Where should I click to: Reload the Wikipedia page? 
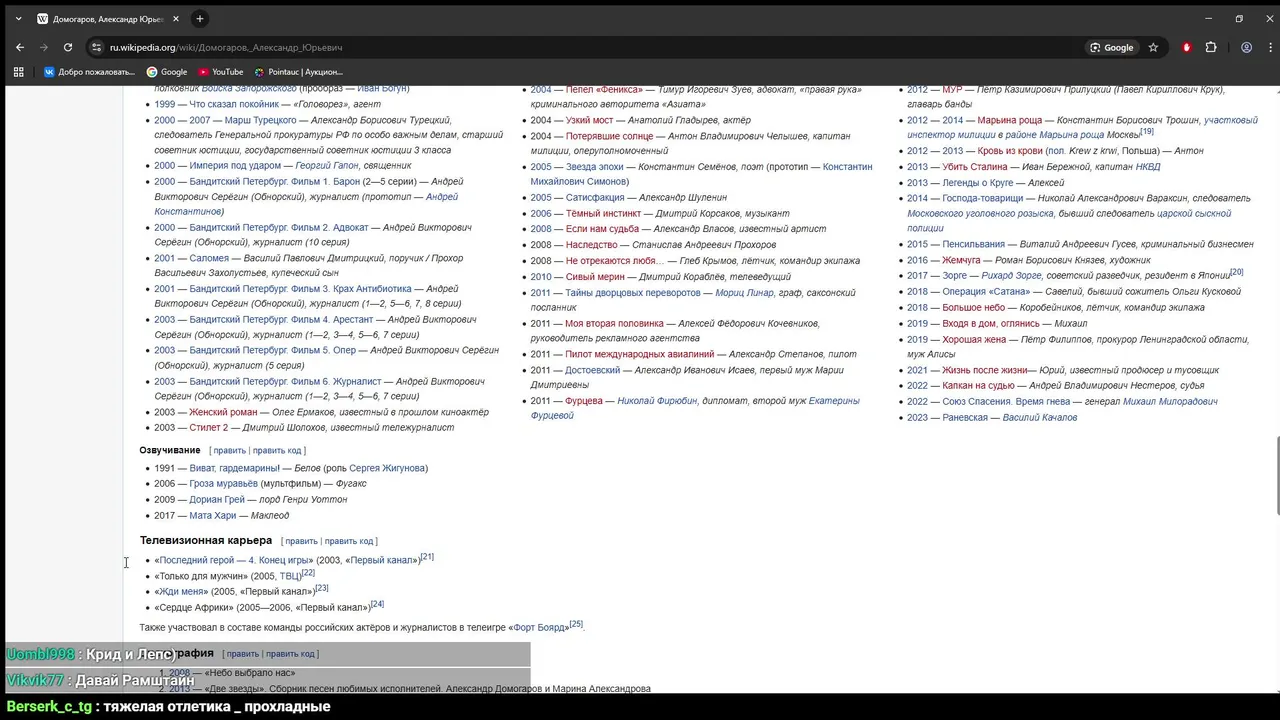[68, 47]
